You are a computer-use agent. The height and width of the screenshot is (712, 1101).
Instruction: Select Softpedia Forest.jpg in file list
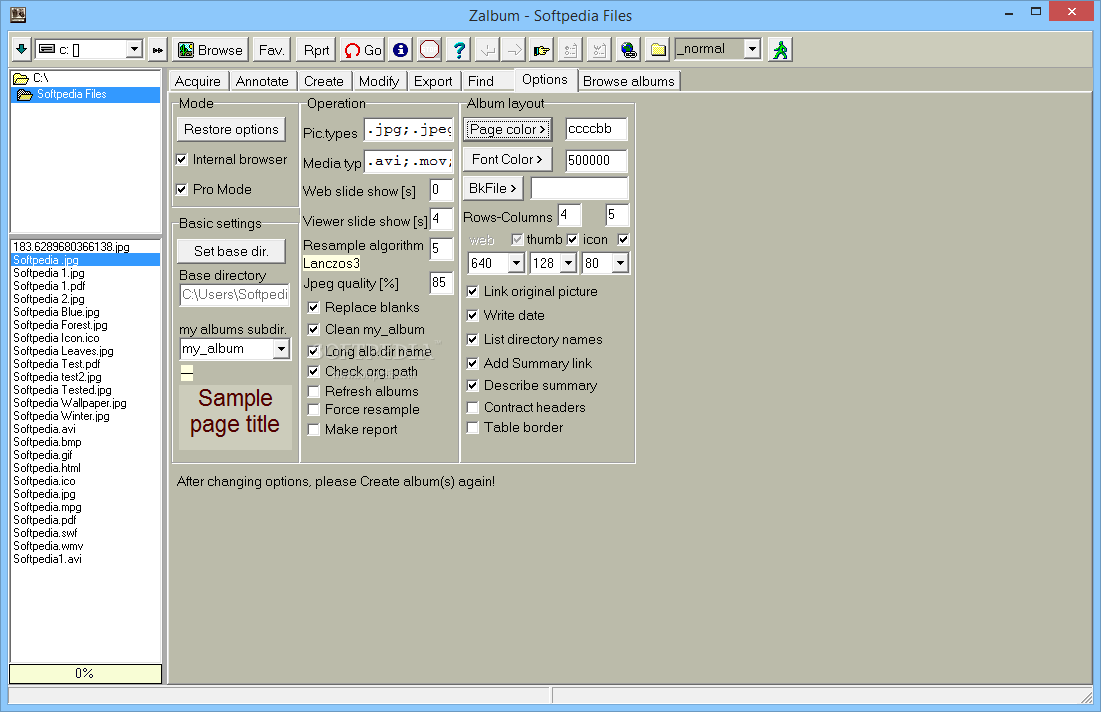pos(60,325)
